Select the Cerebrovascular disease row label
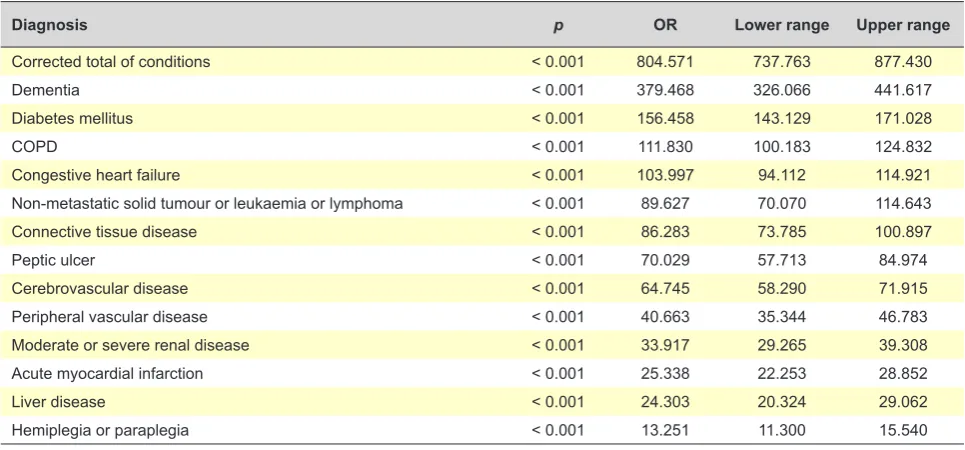Viewport: 965px width, 450px height. click(100, 288)
